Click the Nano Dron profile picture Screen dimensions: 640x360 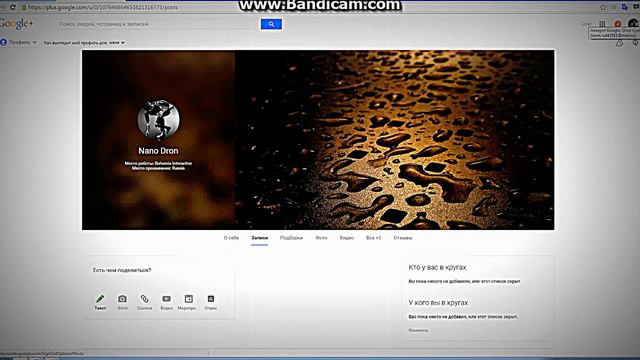[158, 120]
